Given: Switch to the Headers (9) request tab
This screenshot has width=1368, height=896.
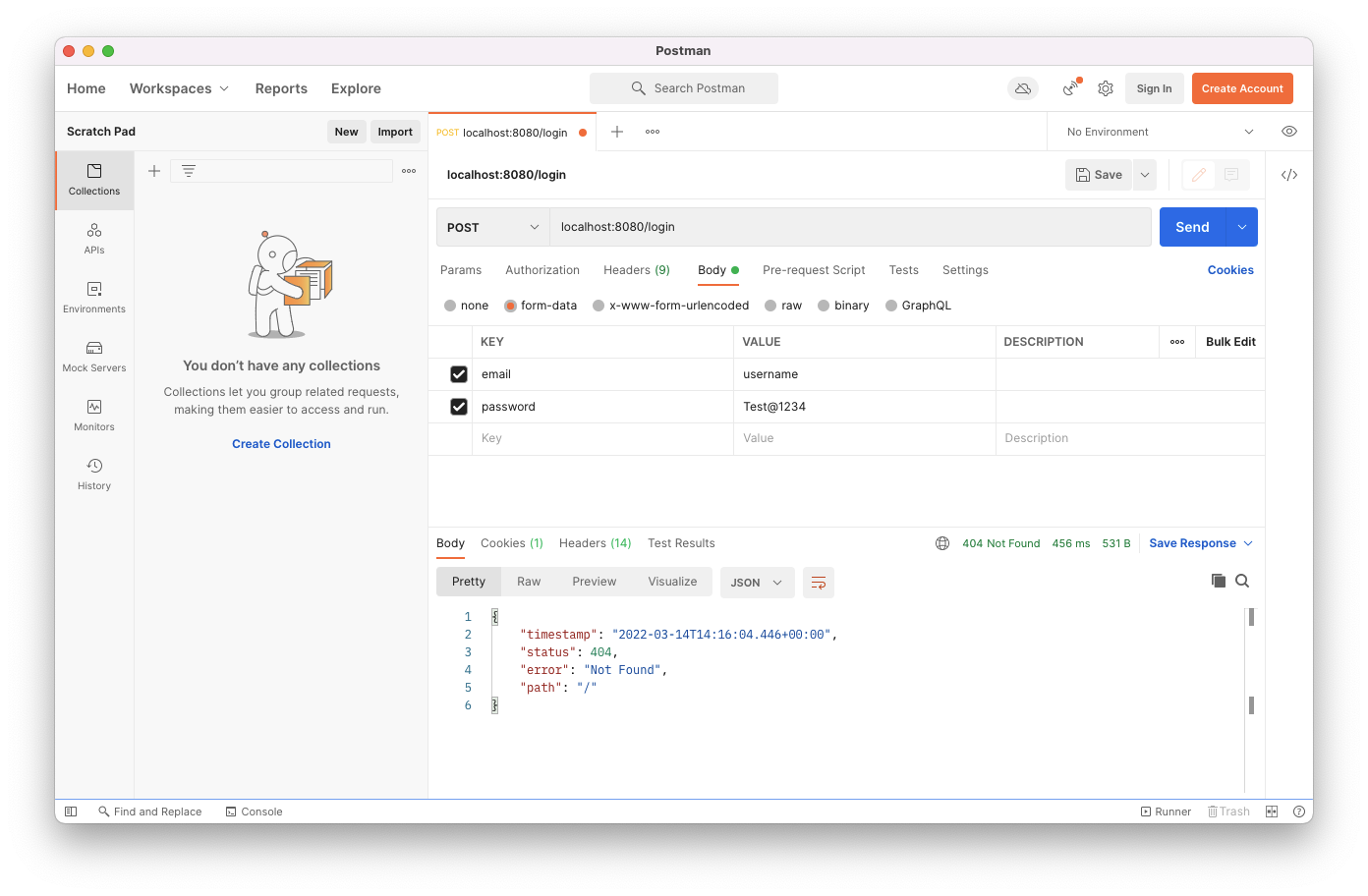Looking at the screenshot, I should pos(637,270).
